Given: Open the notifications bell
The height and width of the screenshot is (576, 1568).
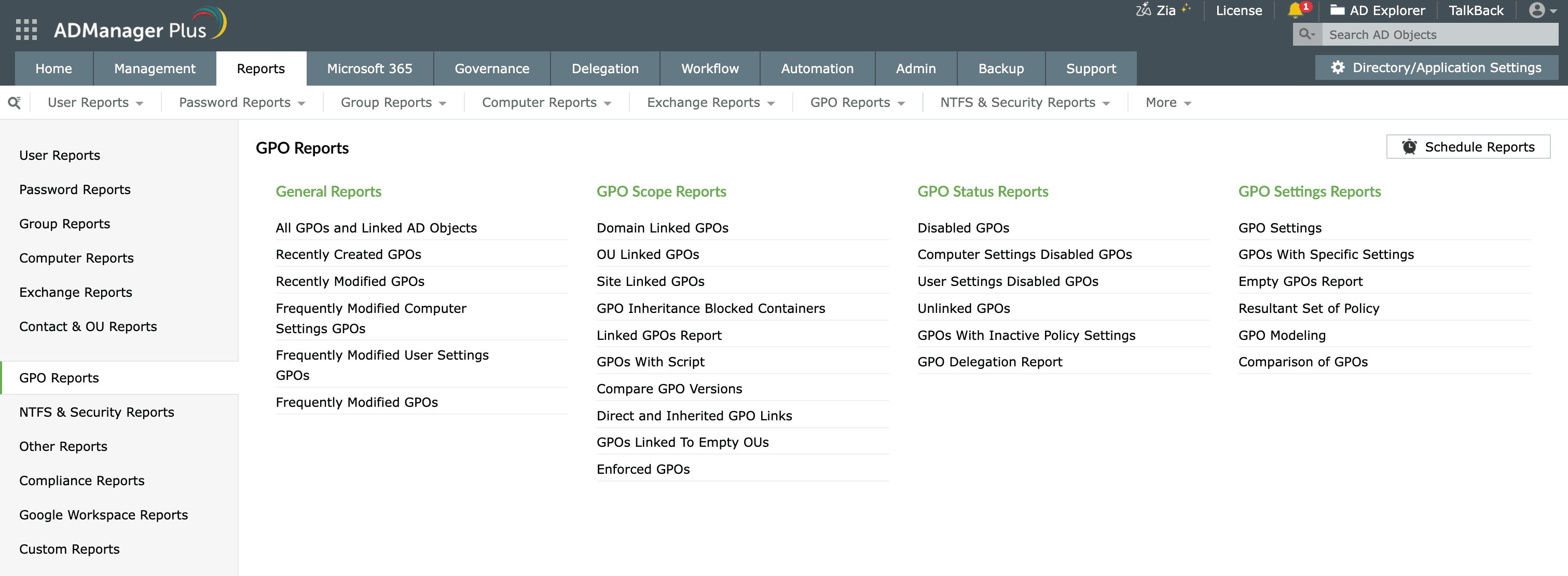Looking at the screenshot, I should coord(1295,10).
